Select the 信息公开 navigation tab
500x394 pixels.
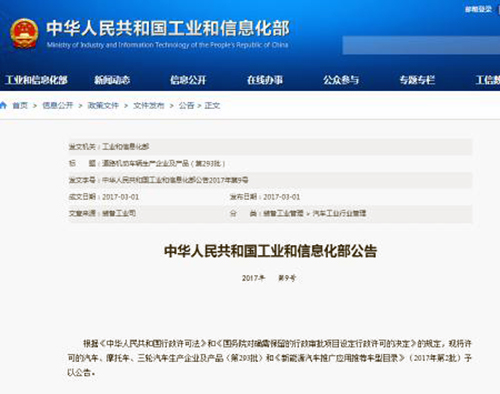188,80
